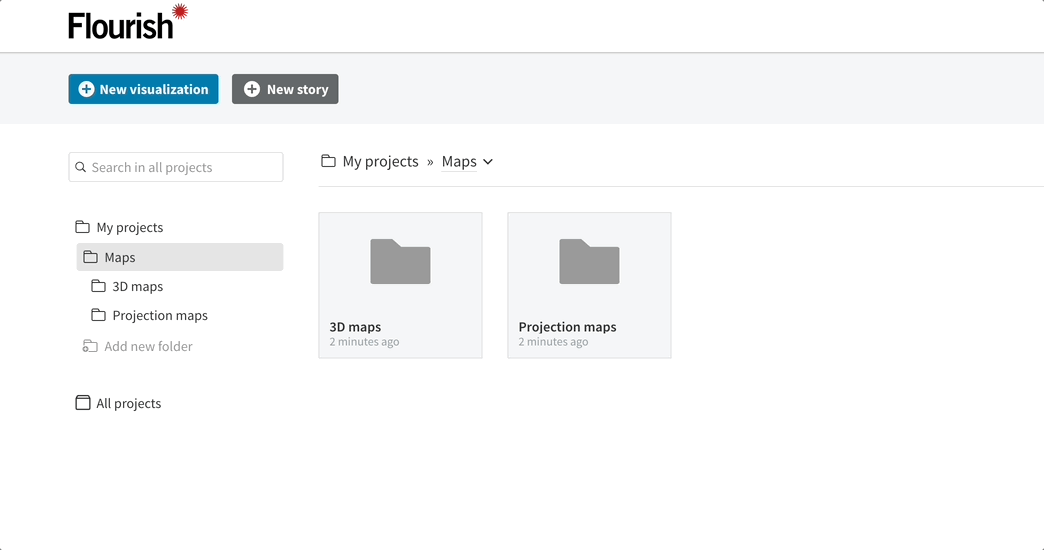Screen dimensions: 1044x550
Task: Expand the Maps breadcrumb dropdown chevron
Action: pos(488,162)
